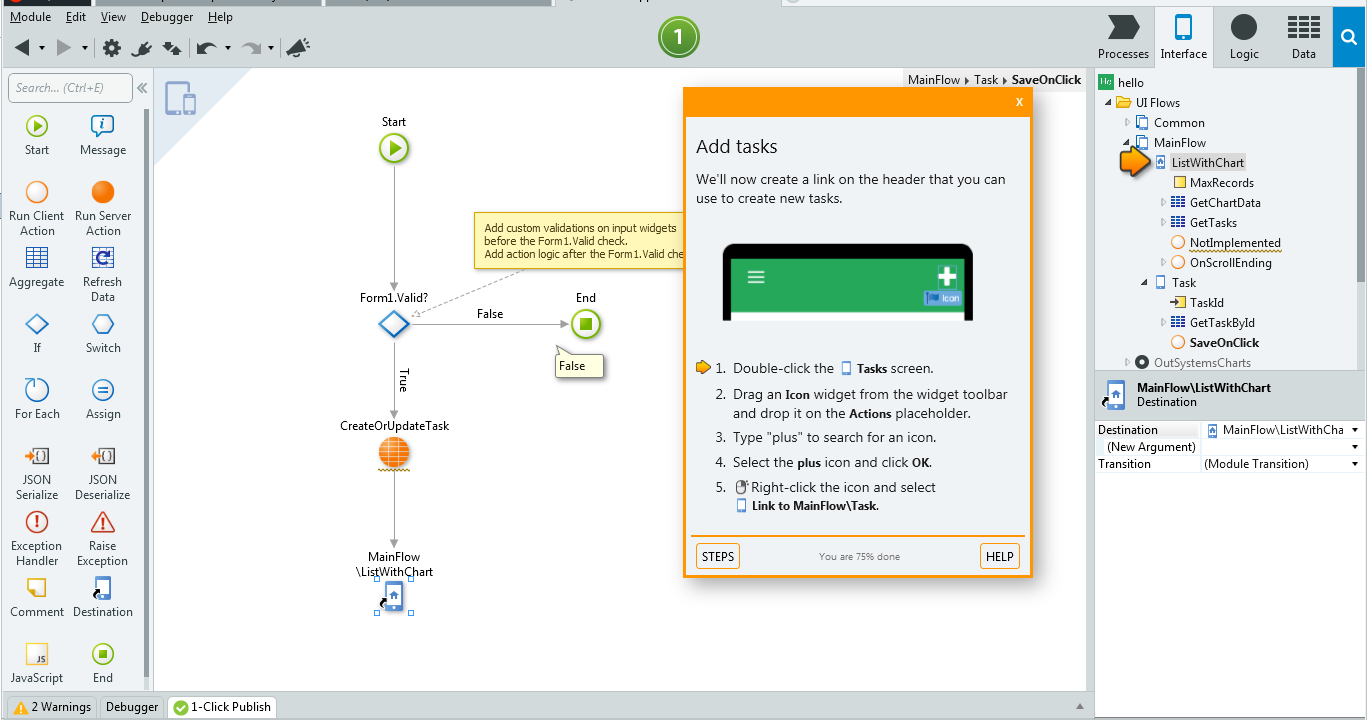Expand the GetTasks aggregate node

(x=1163, y=223)
